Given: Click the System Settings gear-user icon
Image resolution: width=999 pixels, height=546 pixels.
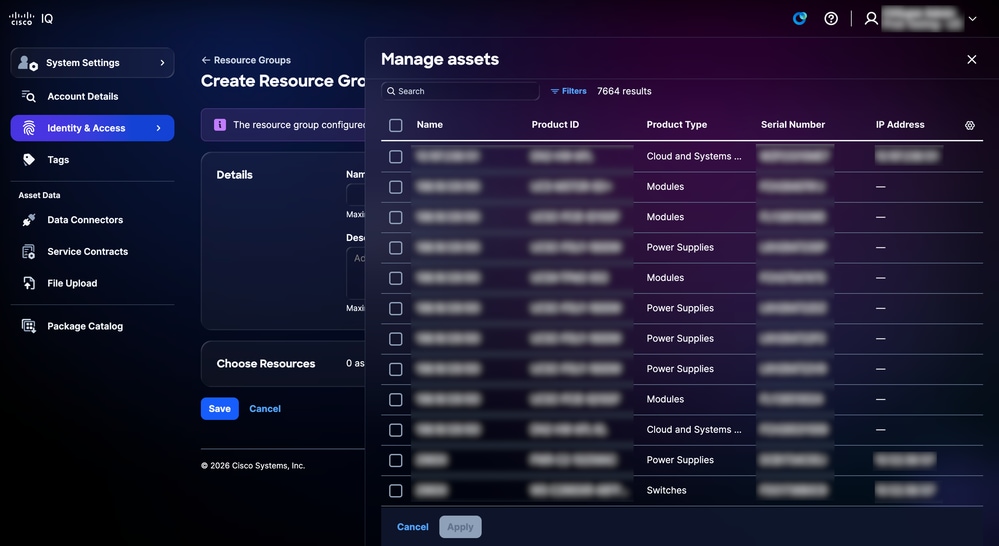Looking at the screenshot, I should tap(28, 62).
